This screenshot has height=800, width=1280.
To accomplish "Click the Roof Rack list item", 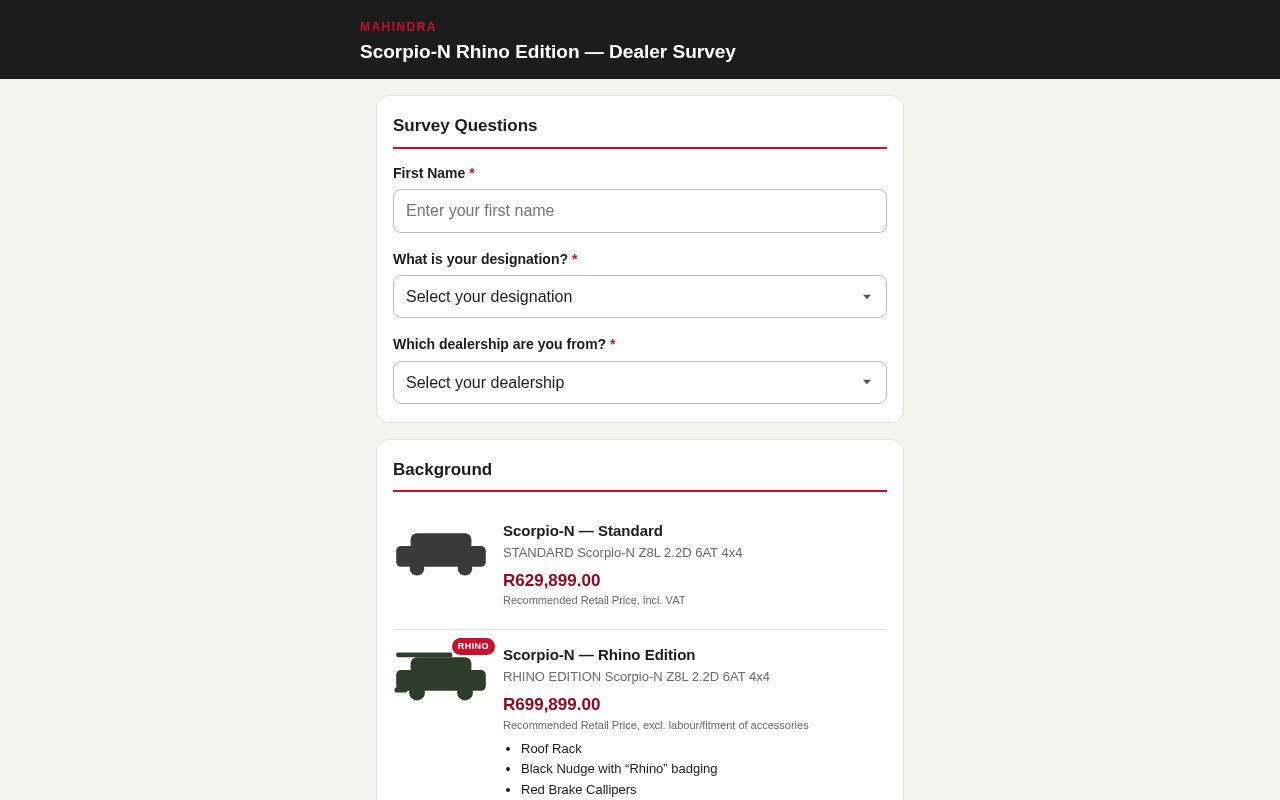I will pos(551,749).
